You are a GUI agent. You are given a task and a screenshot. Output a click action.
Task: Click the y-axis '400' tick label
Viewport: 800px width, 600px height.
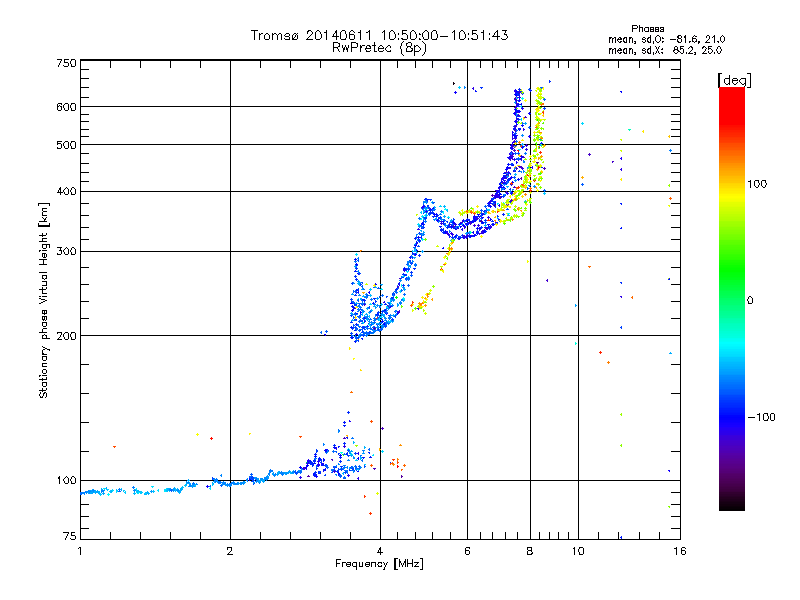[66, 191]
